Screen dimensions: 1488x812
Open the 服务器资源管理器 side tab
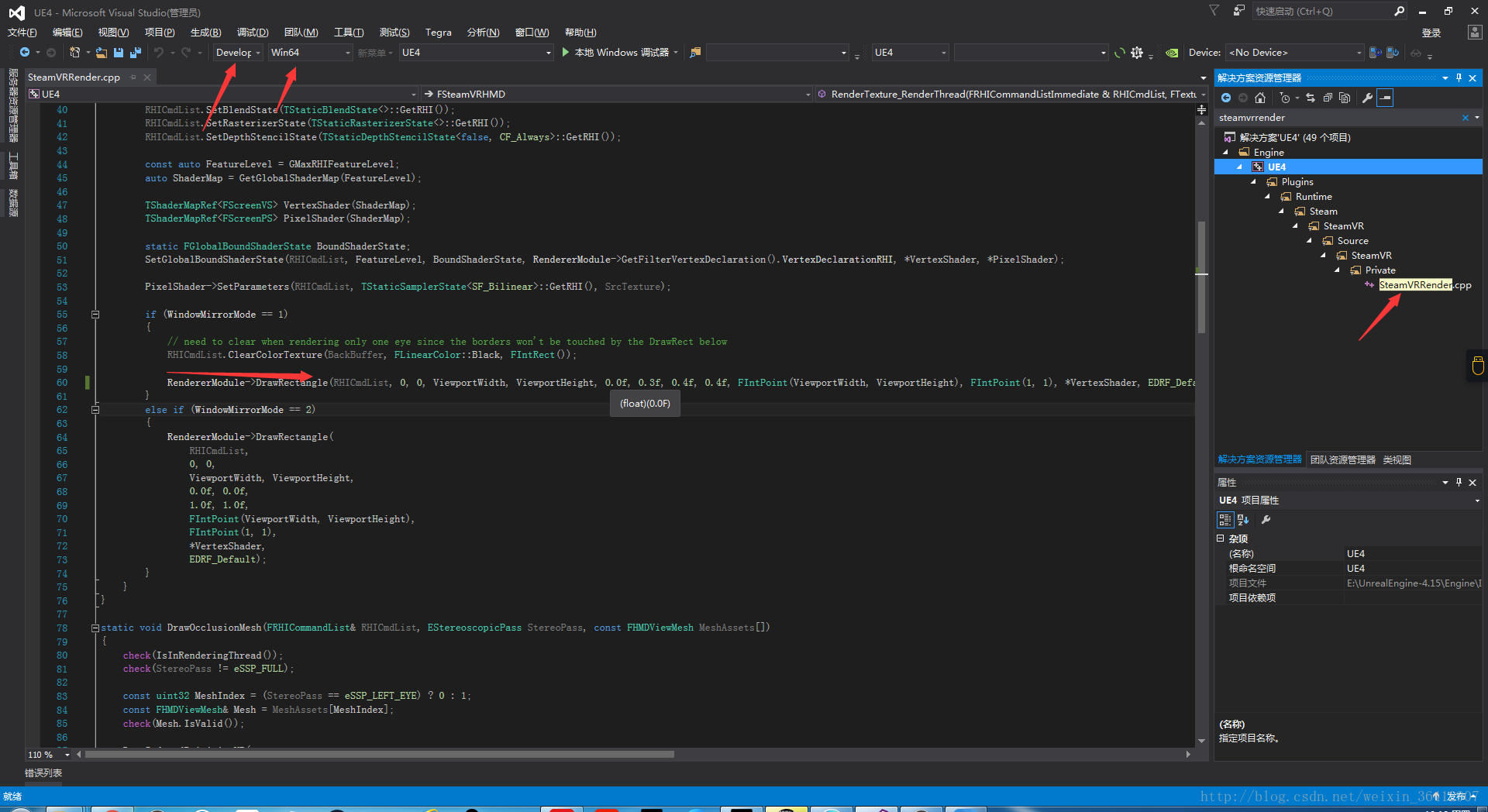point(13,107)
